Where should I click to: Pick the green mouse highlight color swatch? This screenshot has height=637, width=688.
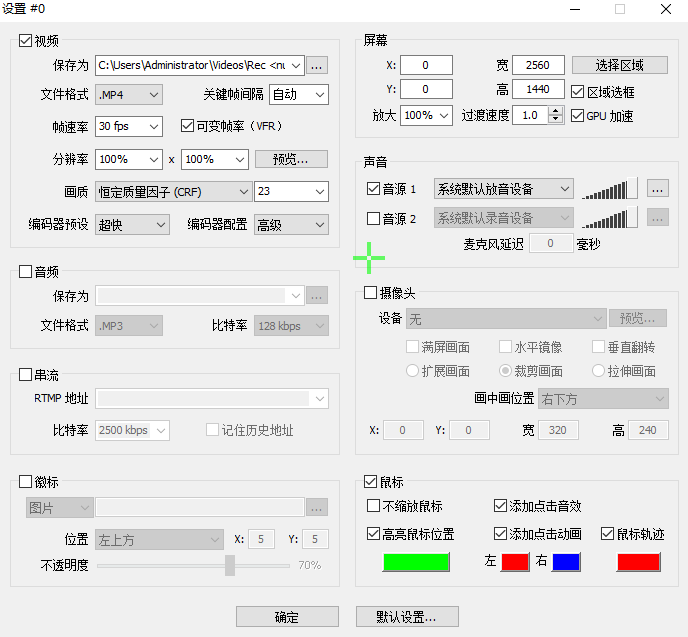[418, 562]
